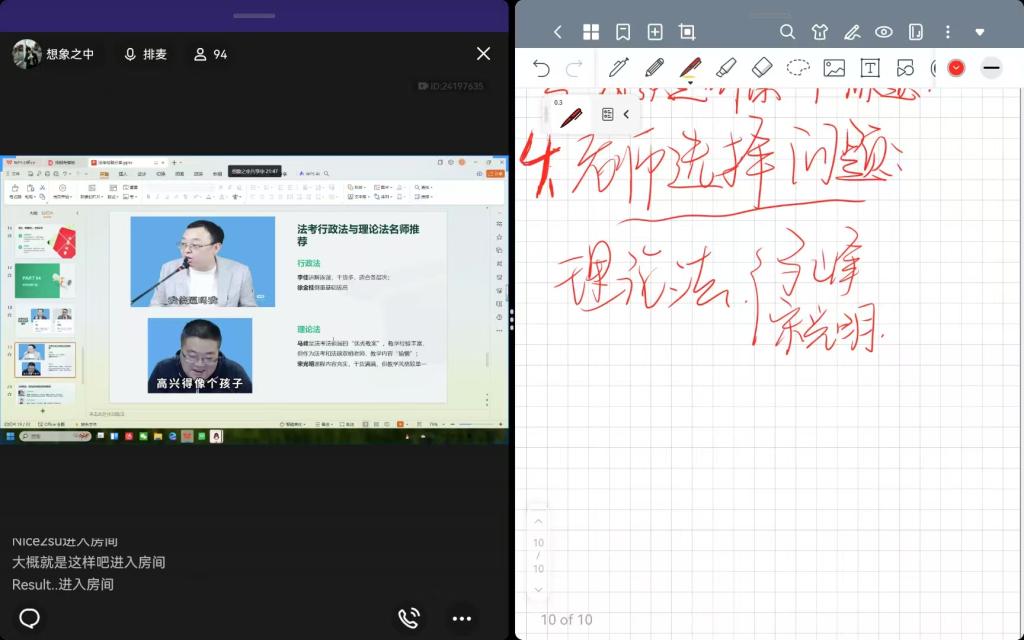
Task: Select the lasso selection tool
Action: [x=798, y=68]
